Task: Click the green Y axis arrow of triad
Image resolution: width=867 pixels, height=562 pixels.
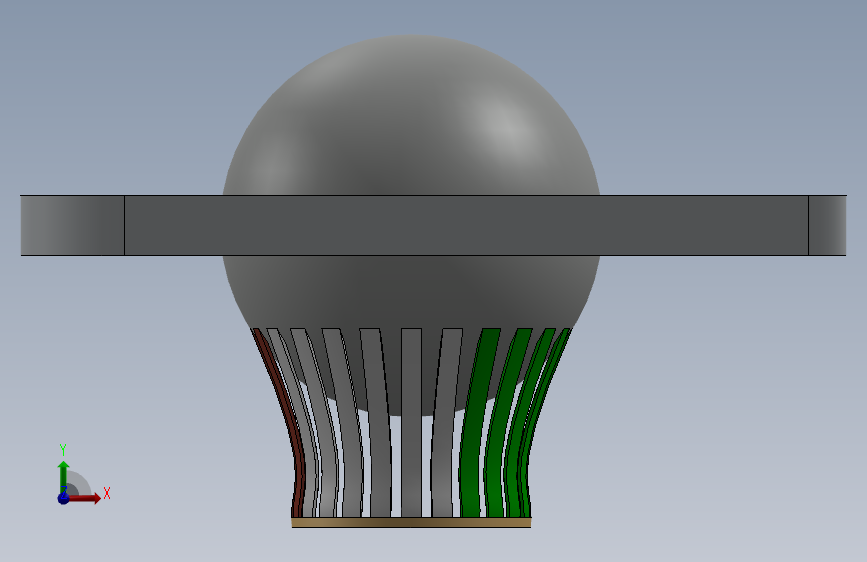Action: [64, 476]
